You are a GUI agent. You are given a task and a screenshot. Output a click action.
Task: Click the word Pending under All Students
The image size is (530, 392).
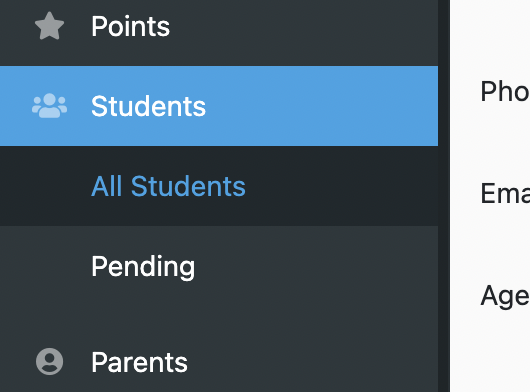coord(143,267)
